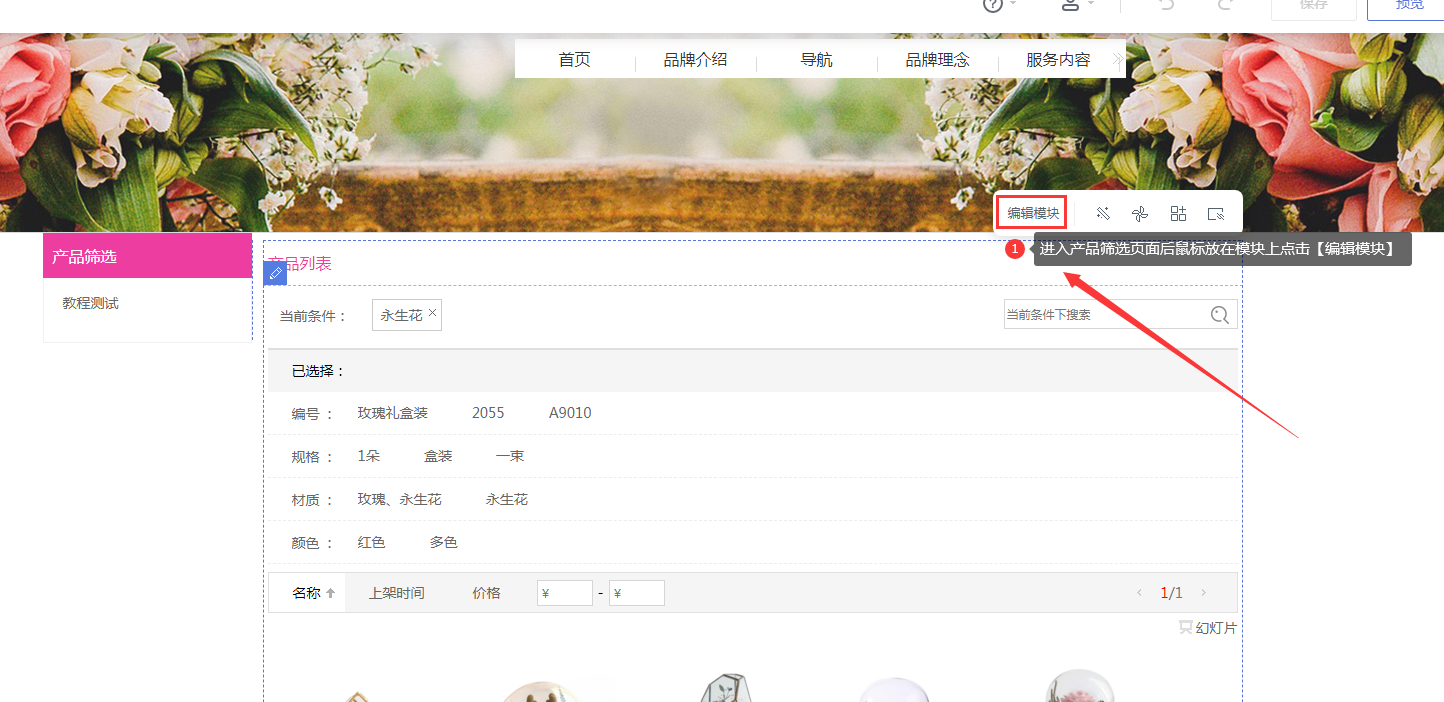The height and width of the screenshot is (702, 1444).
Task: Select 教程测试 in 产品筛选 panel
Action: [x=90, y=303]
